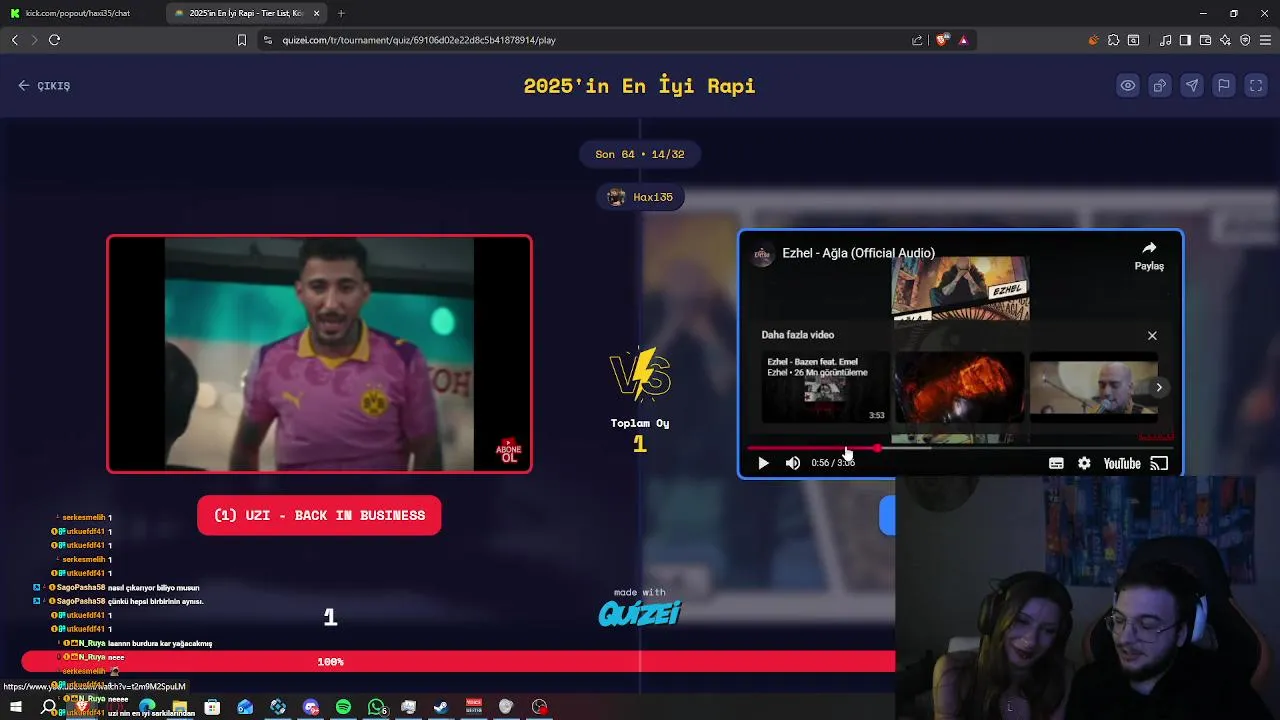Click Paylaş share button in YouTube player
Viewport: 1280px width, 720px height.
click(1149, 256)
